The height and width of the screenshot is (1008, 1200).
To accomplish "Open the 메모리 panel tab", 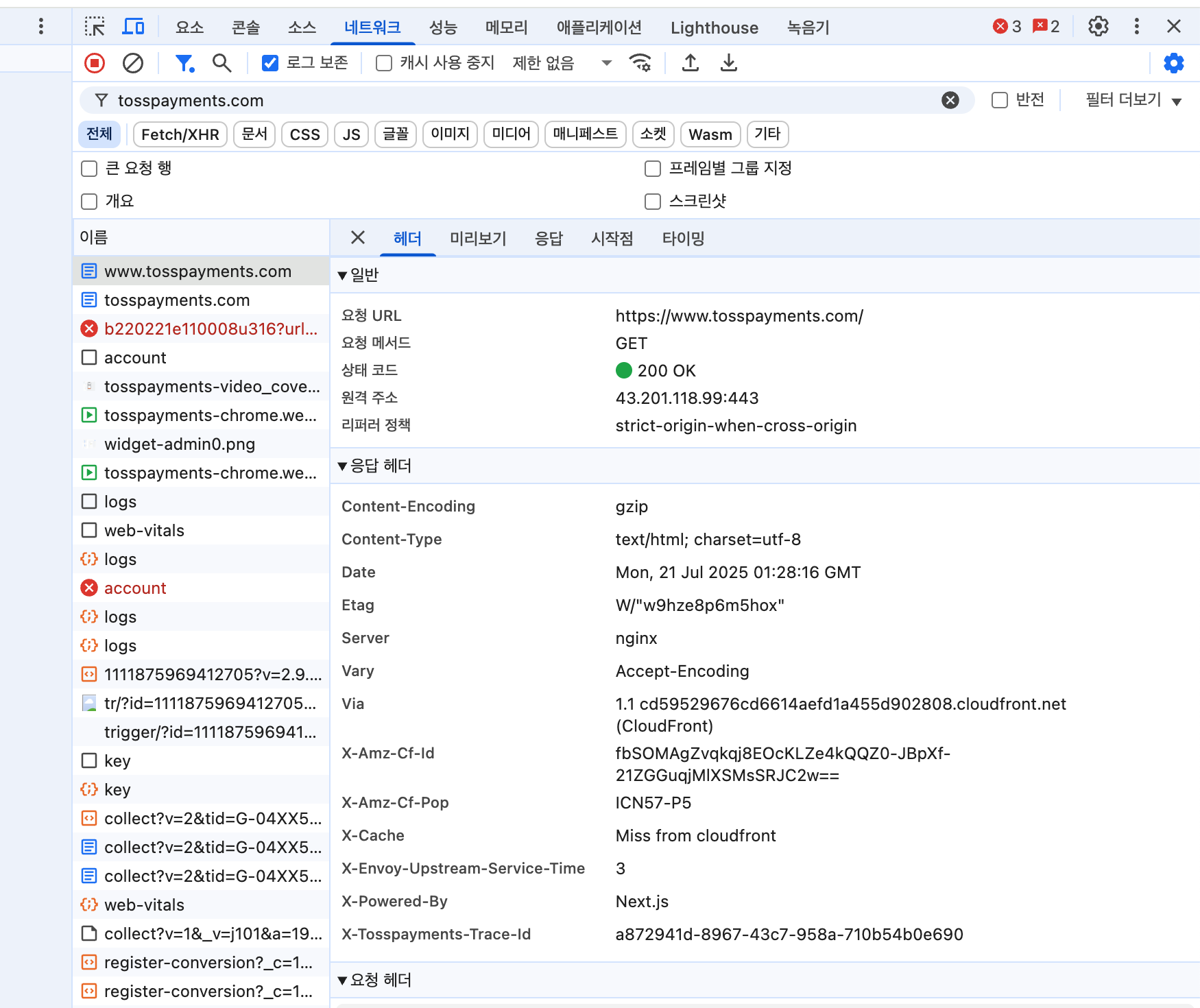I will pyautogui.click(x=507, y=27).
